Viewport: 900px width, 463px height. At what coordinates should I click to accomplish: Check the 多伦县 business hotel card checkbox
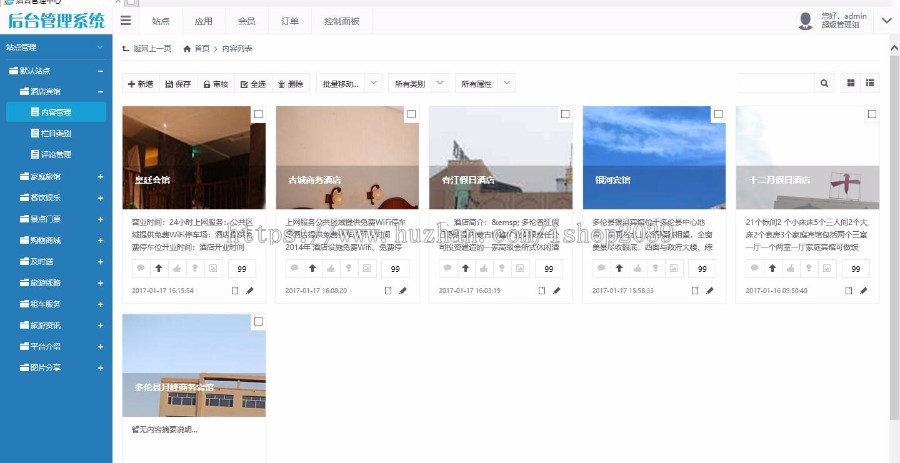(258, 321)
